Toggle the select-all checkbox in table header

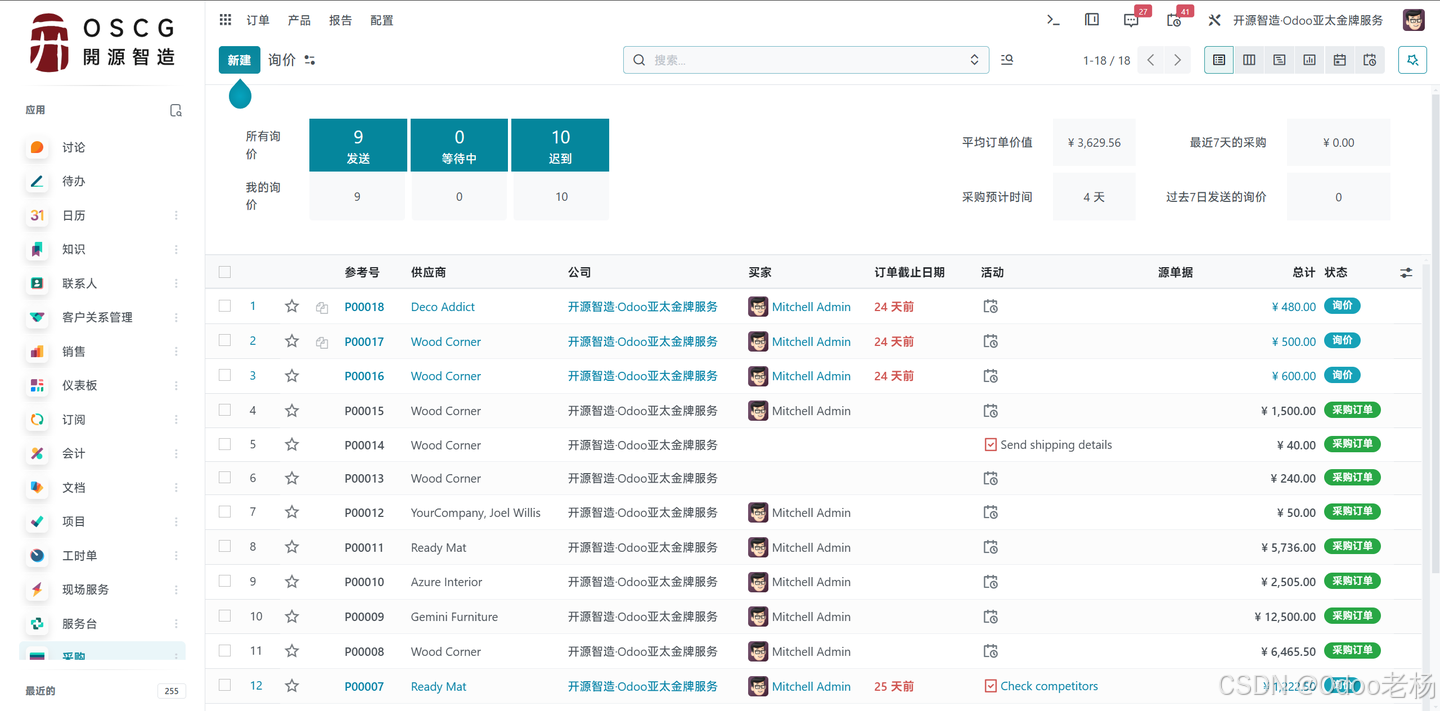[225, 272]
